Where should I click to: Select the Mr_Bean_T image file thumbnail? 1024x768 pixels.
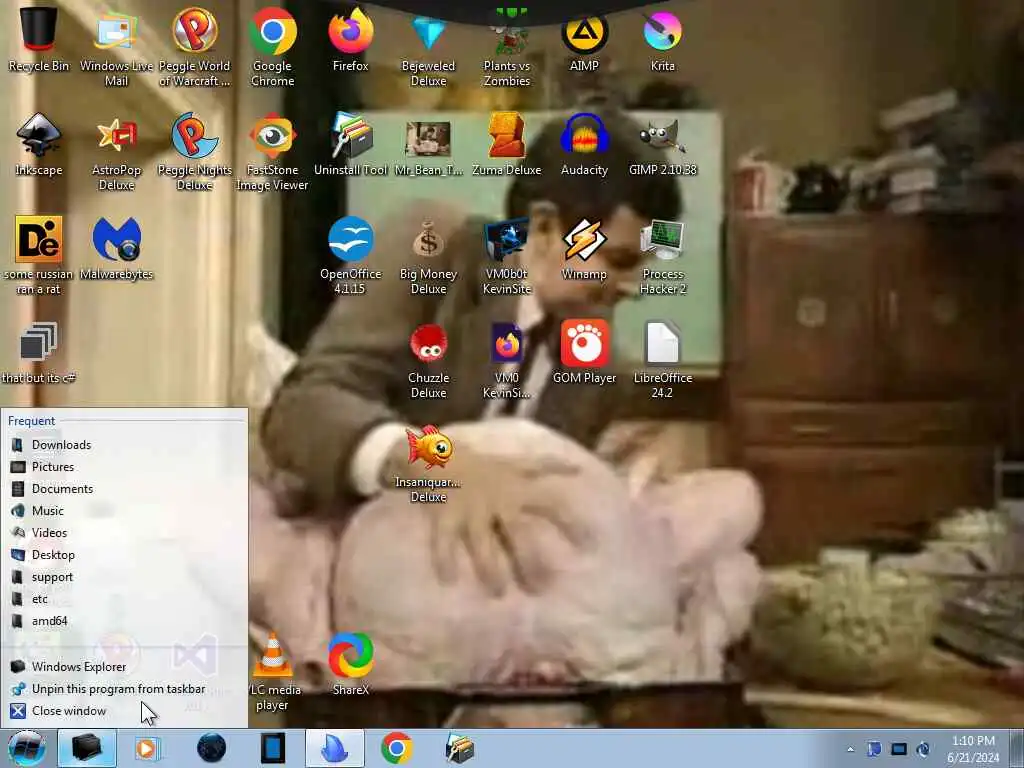tap(428, 148)
